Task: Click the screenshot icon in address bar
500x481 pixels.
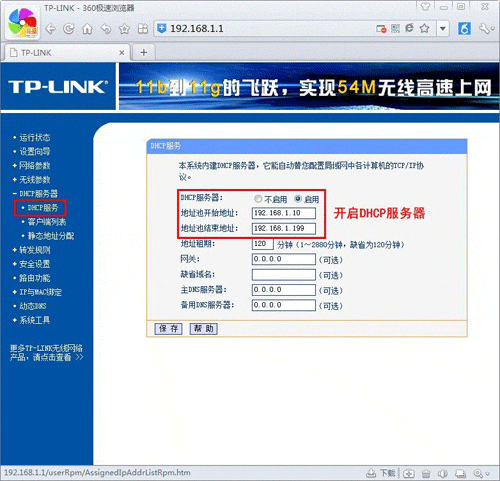Action: pyautogui.click(x=381, y=29)
